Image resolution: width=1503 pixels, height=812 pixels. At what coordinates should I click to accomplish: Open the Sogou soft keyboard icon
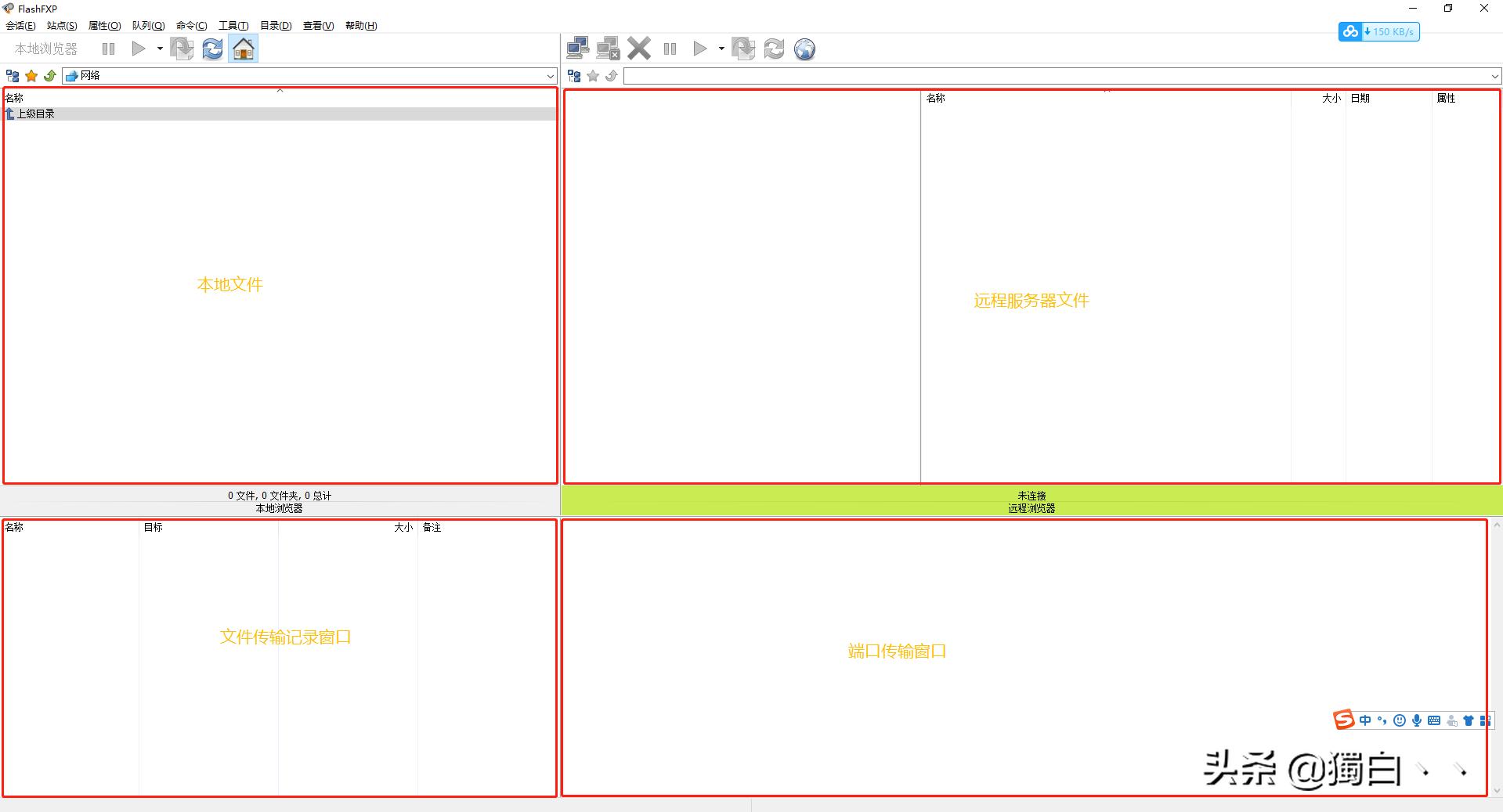(1434, 720)
